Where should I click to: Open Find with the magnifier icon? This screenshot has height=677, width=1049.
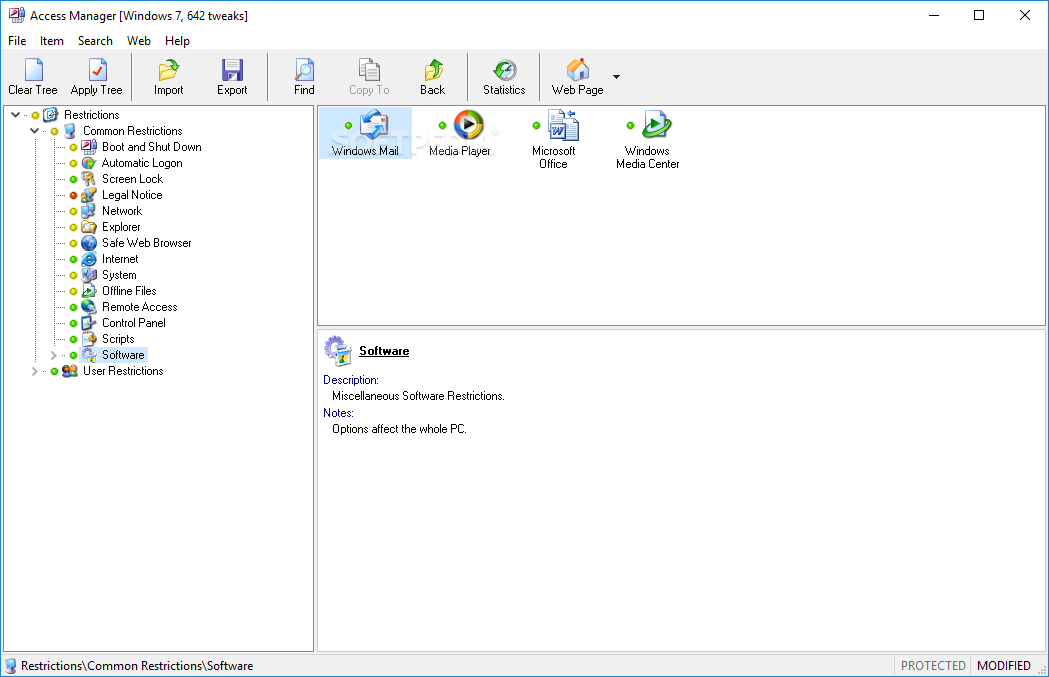304,70
